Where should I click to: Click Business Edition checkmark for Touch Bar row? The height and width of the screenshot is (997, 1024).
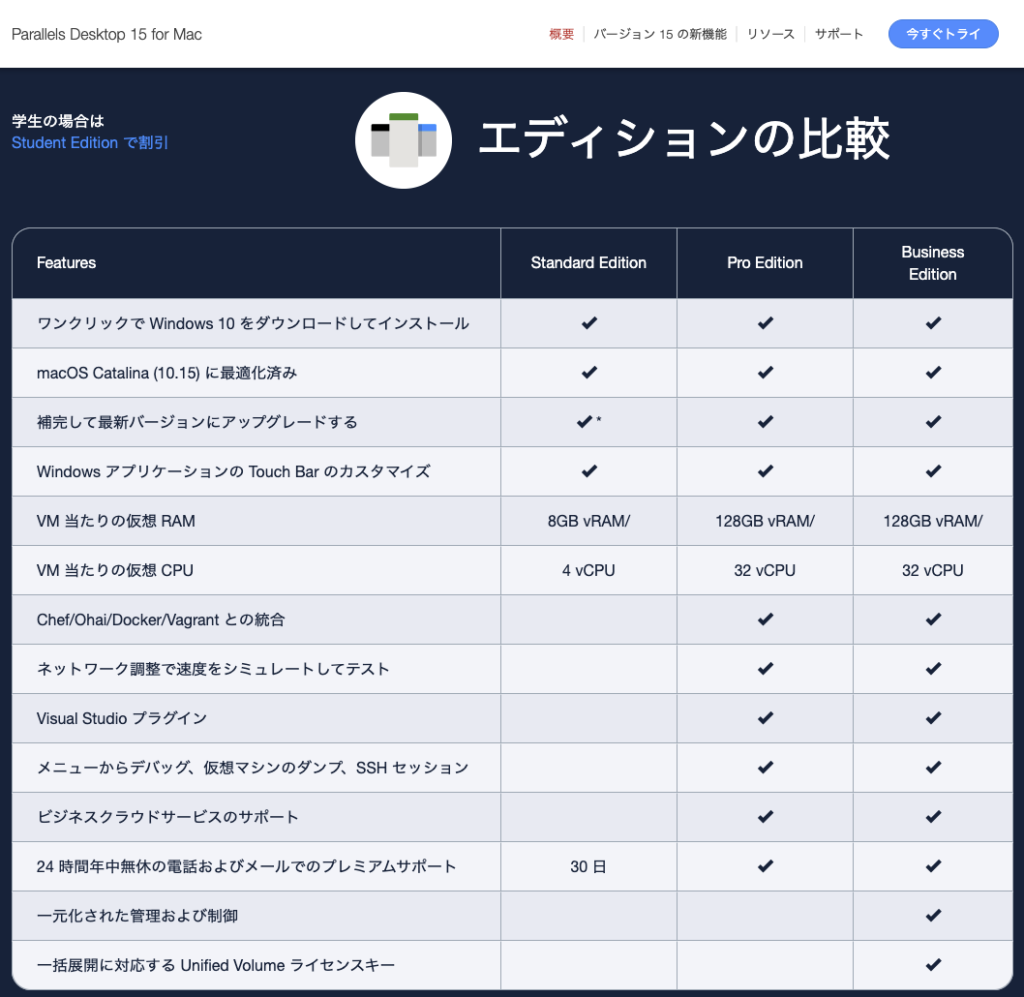(x=933, y=471)
